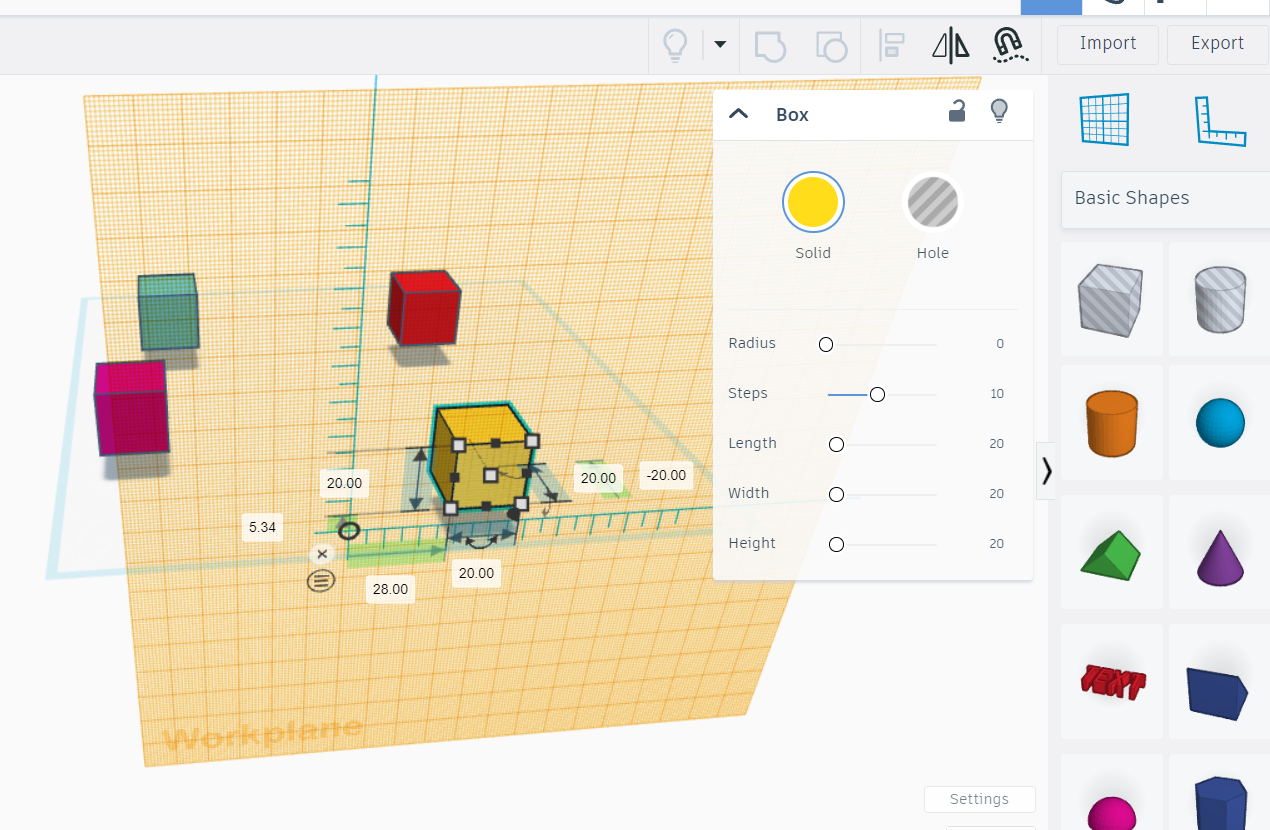The image size is (1270, 830).
Task: Pick the orange Cylinder shape
Action: click(1110, 424)
